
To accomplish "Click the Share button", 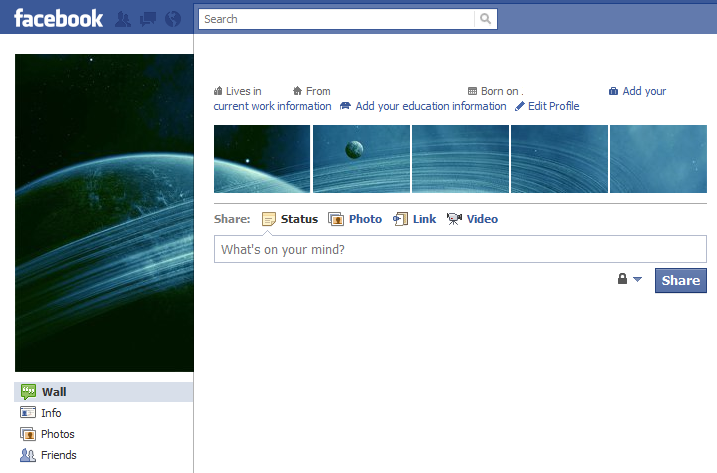I will coord(681,280).
